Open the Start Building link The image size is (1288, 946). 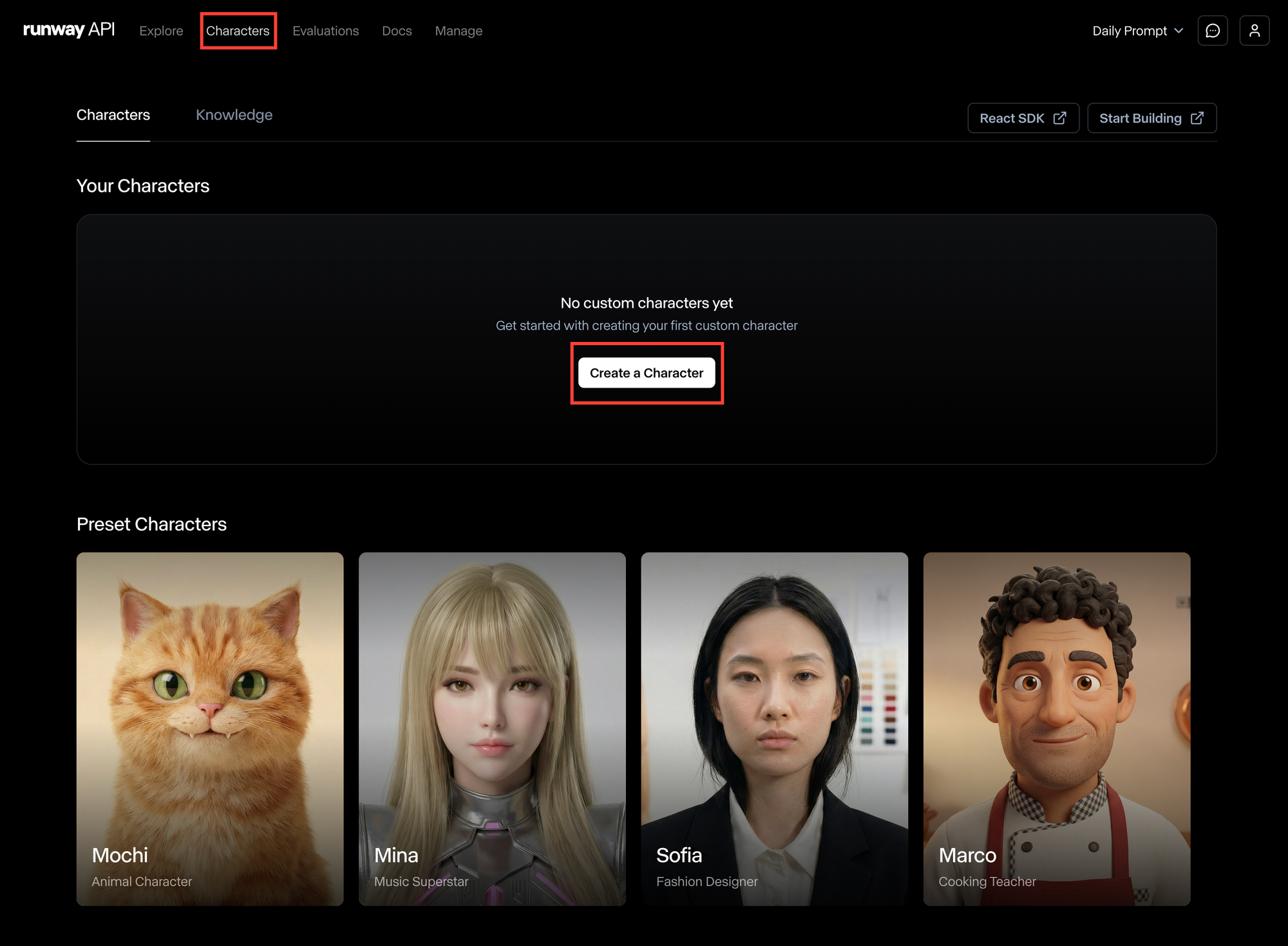pos(1140,118)
